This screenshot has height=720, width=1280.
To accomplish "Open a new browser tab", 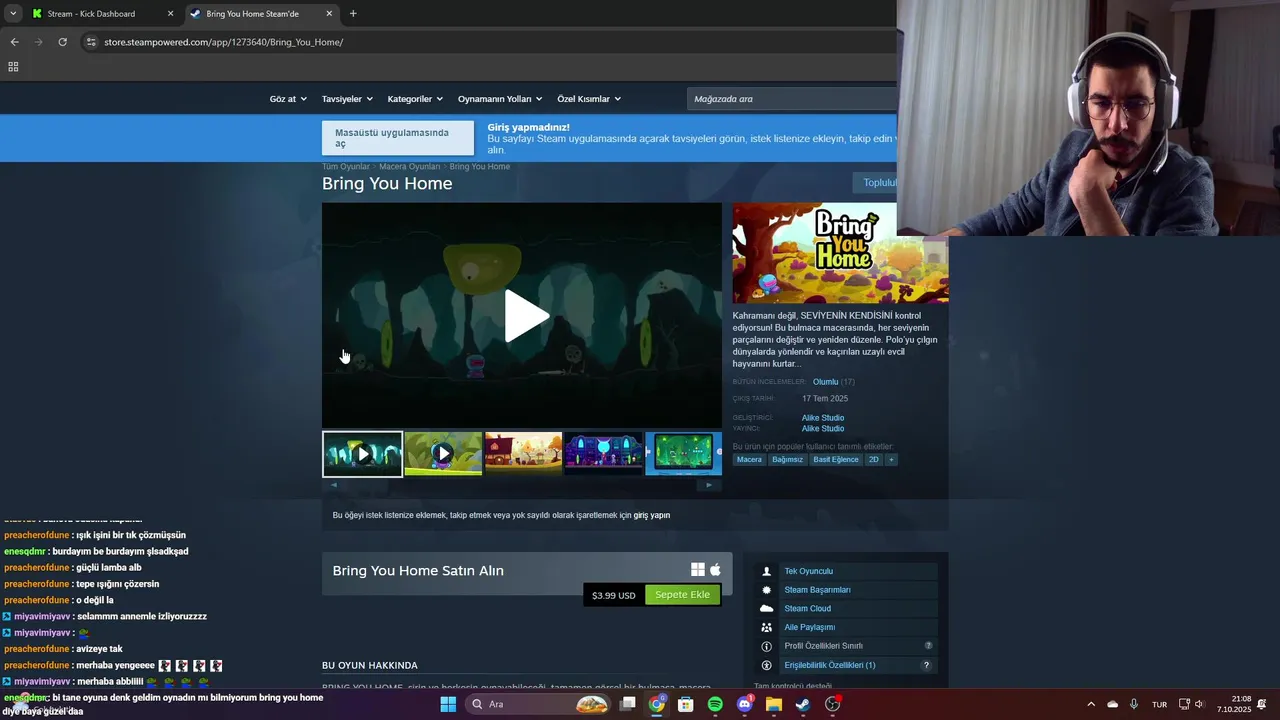I will coord(353,14).
